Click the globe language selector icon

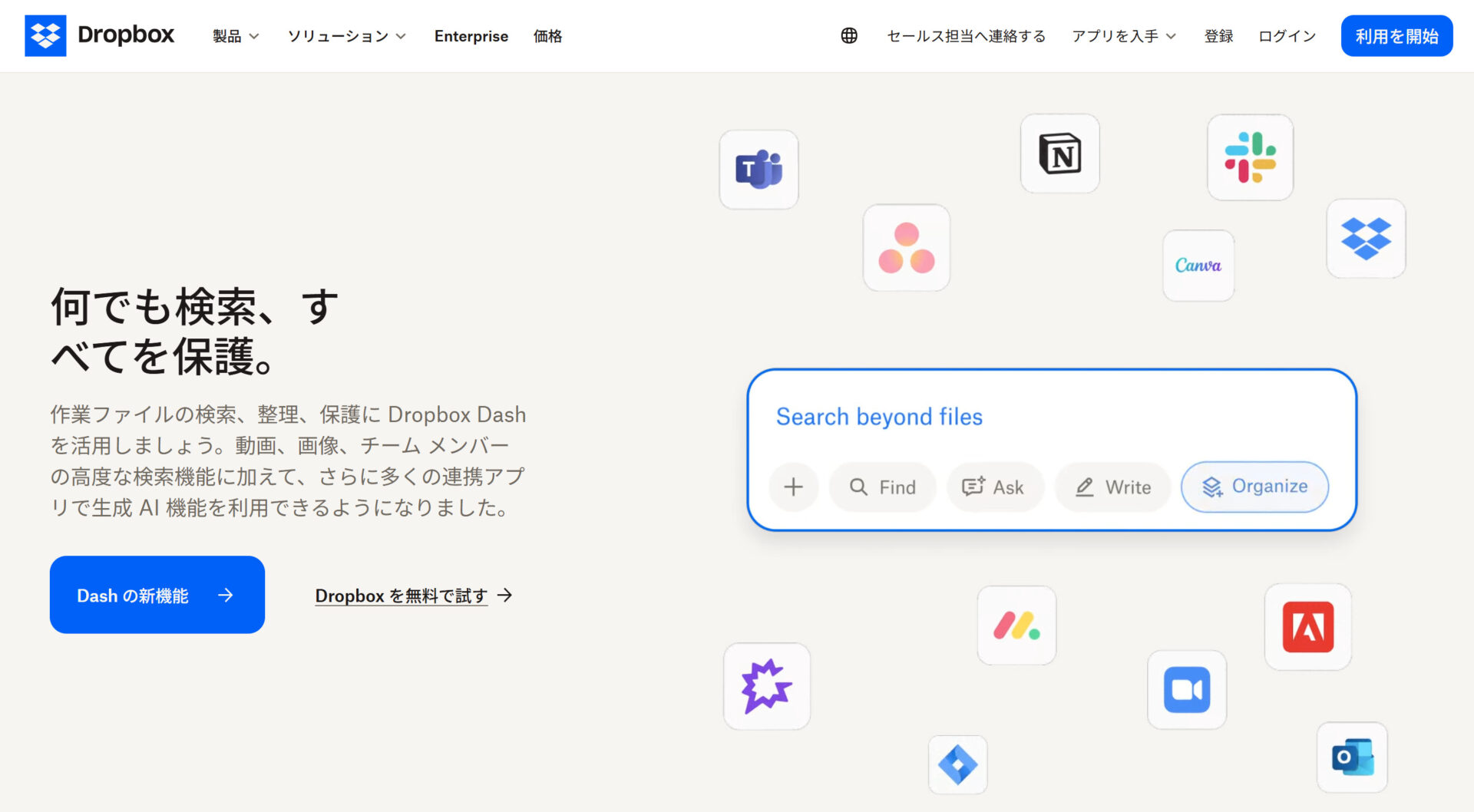pyautogui.click(x=848, y=35)
